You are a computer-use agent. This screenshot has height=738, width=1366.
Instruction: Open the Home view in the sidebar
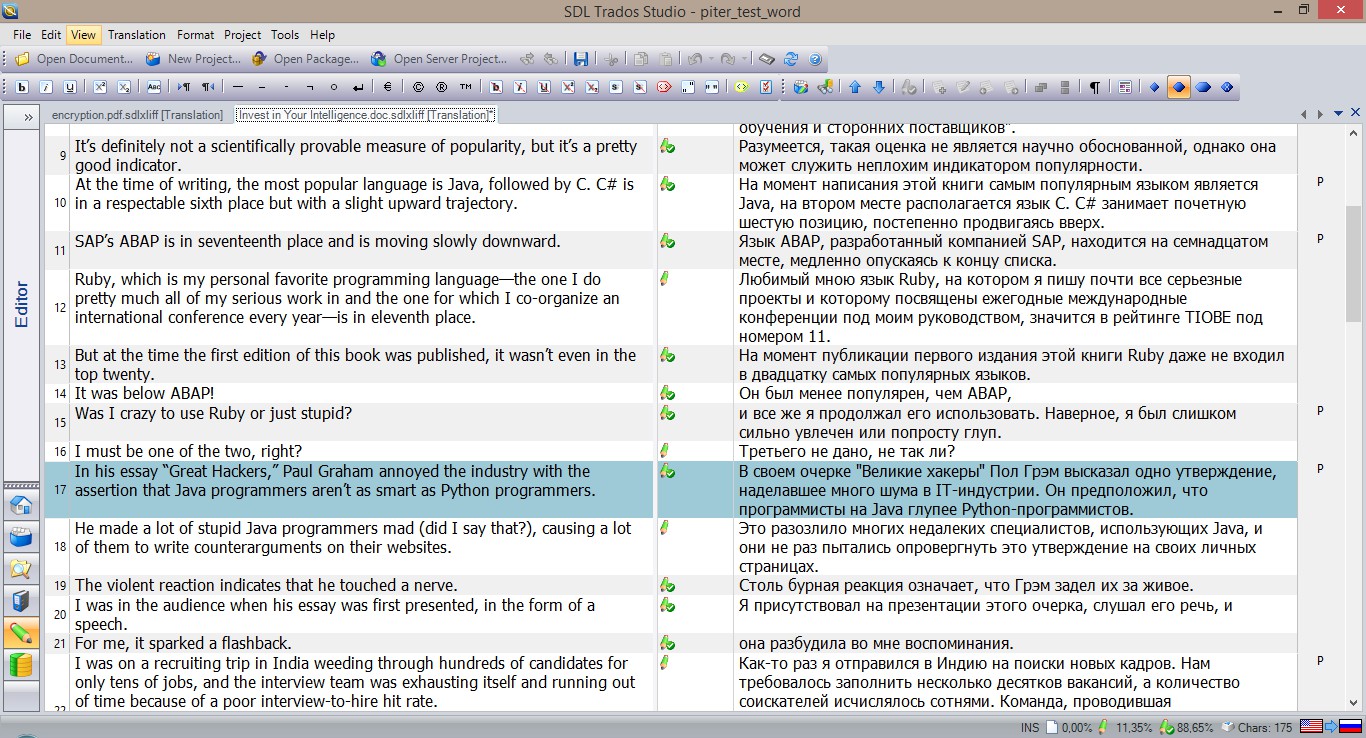pyautogui.click(x=21, y=505)
